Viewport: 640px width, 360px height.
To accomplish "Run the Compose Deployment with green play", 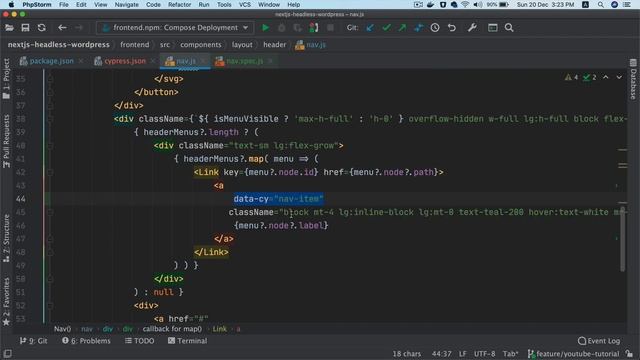I will pyautogui.click(x=265, y=28).
